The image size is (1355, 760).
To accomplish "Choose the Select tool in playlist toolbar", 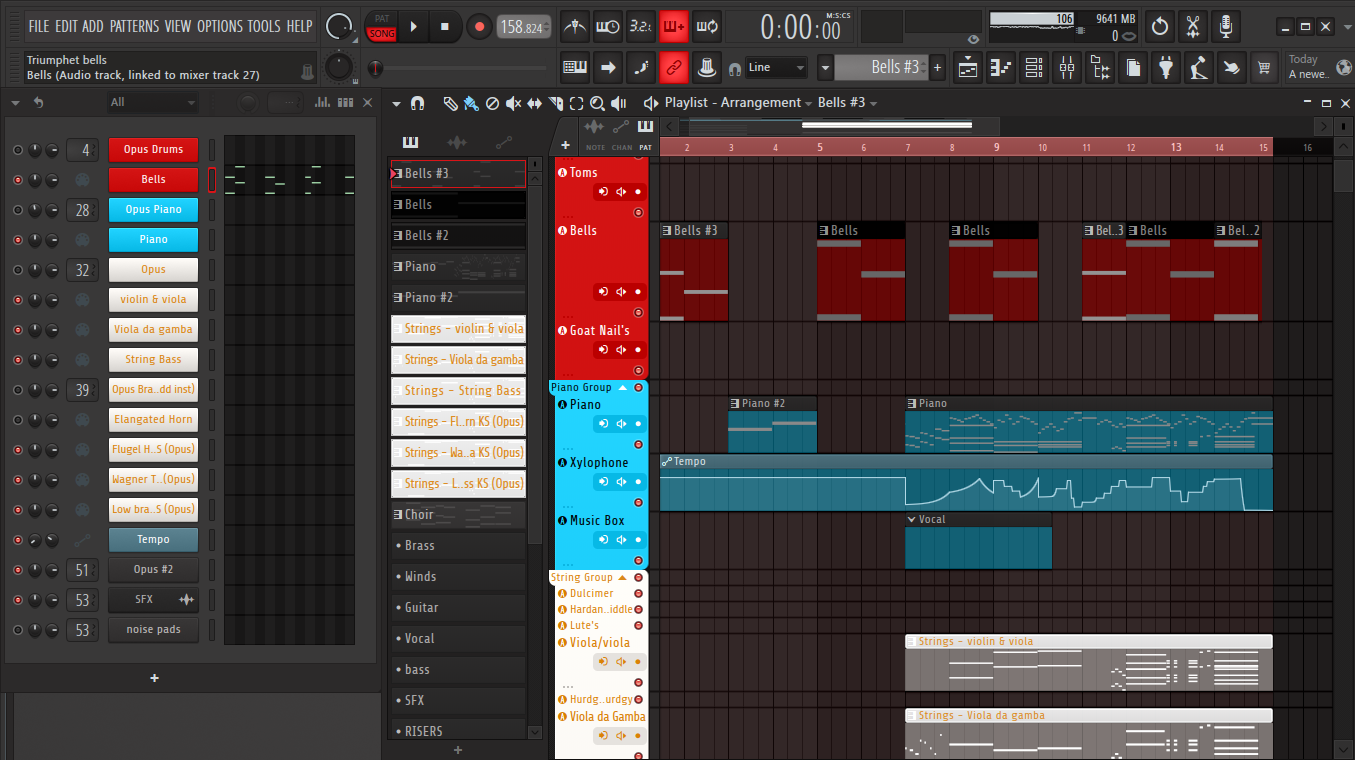I will click(576, 103).
